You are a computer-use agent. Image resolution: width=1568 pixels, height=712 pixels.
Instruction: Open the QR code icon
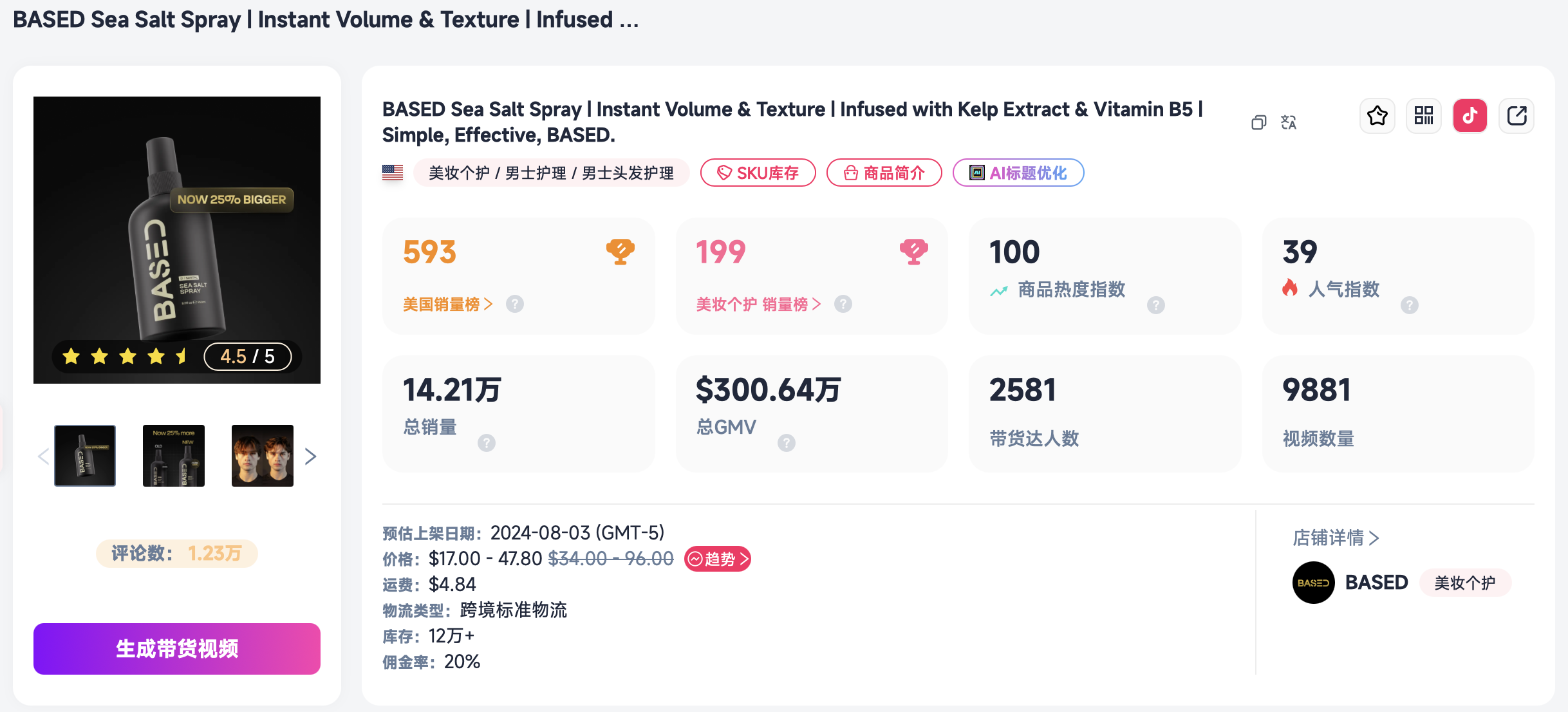[1424, 116]
